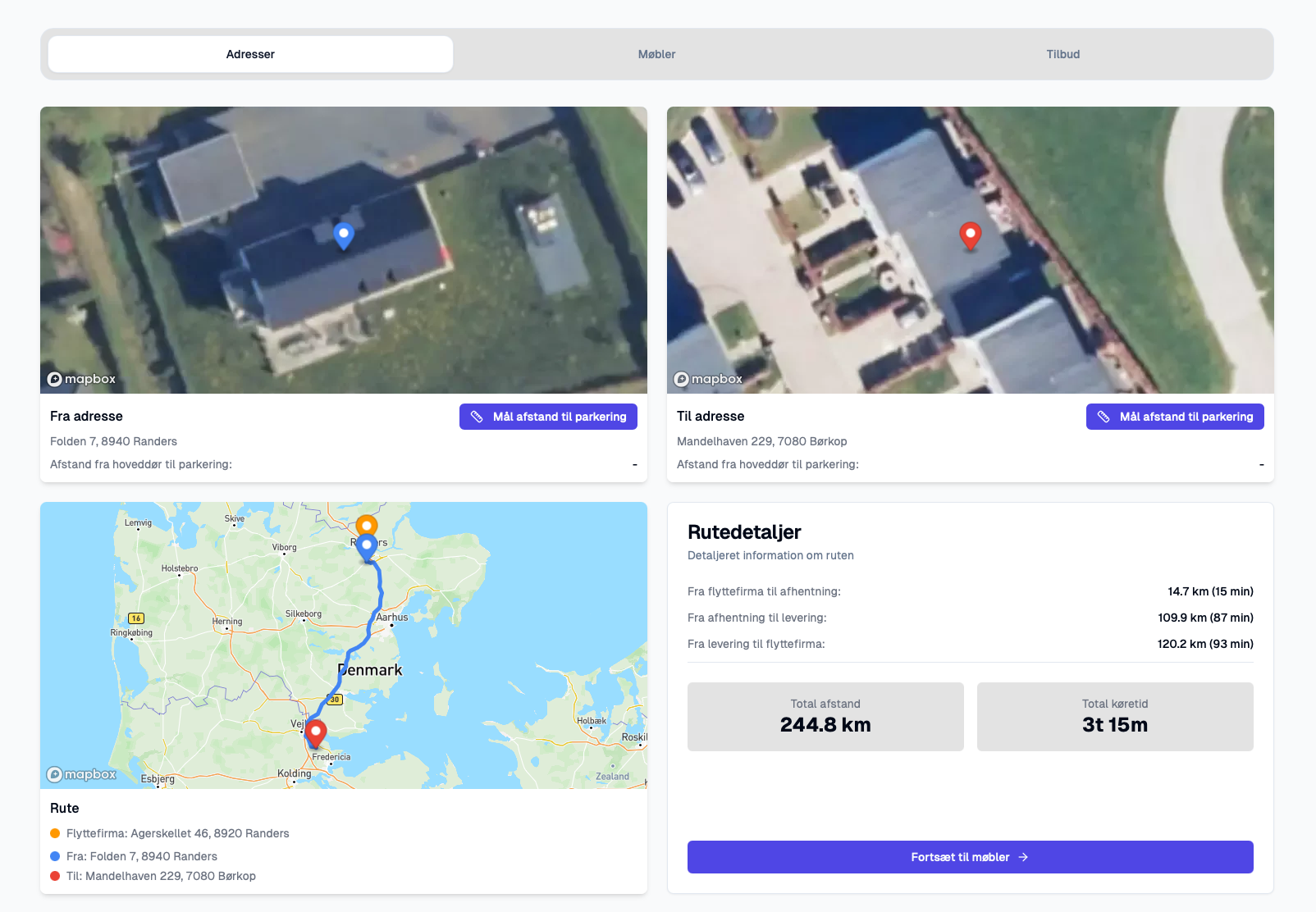Click the Total køretid 3t 15m card
The height and width of the screenshot is (912, 1316).
pos(1115,717)
